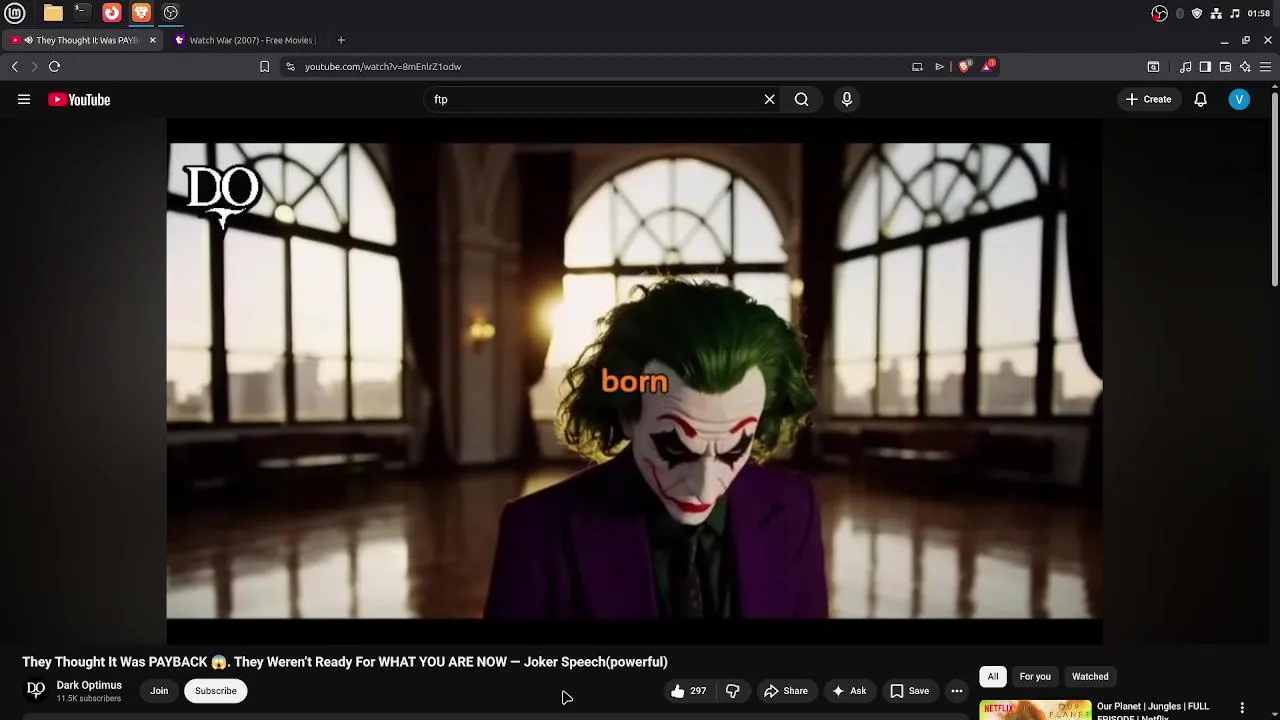The image size is (1280, 720).
Task: Click the install/cast screen icon in the address bar
Action: [917, 67]
